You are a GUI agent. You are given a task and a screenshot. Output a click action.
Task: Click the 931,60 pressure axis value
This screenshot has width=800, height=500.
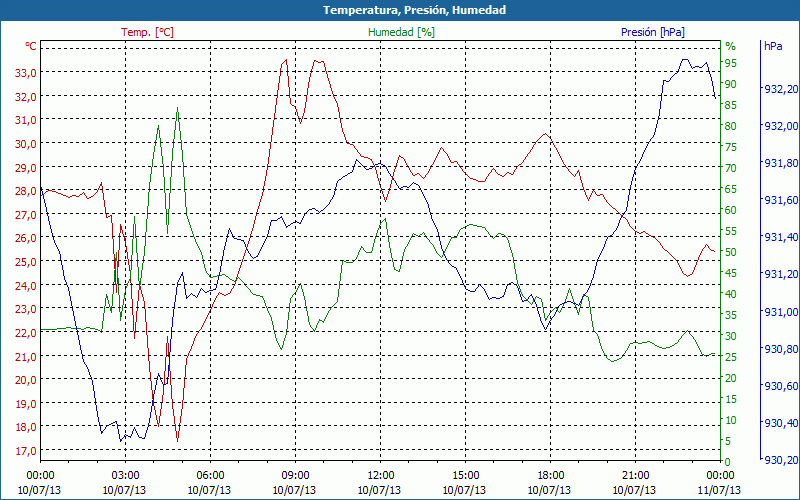(781, 201)
